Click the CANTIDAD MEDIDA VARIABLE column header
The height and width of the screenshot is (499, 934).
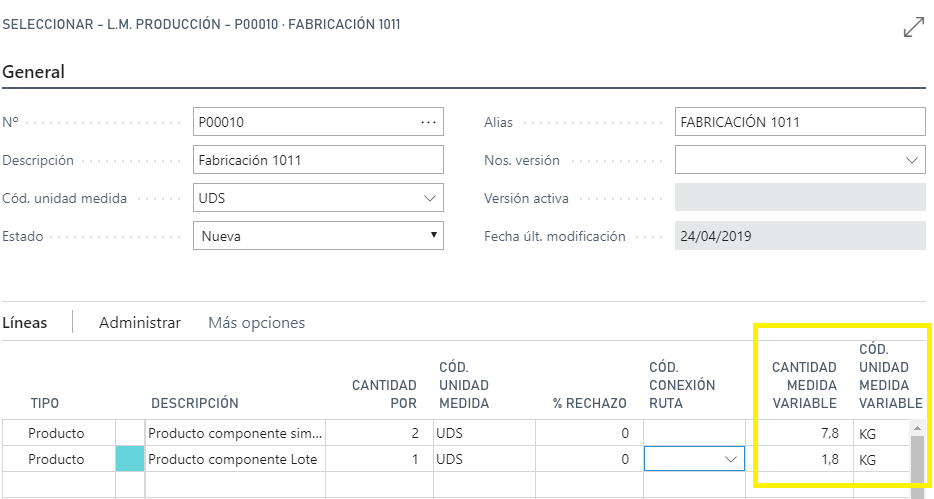point(804,385)
